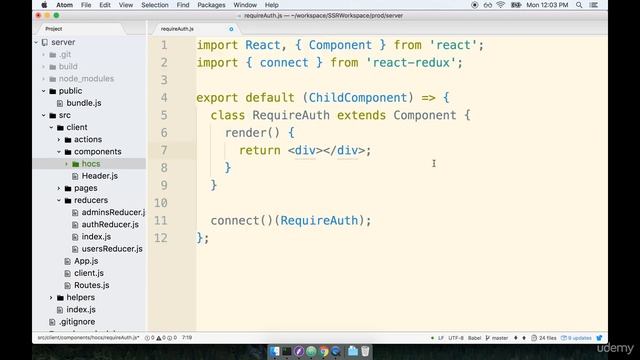Open the Window menu
Screen dimensions: 640x360
[245, 5]
